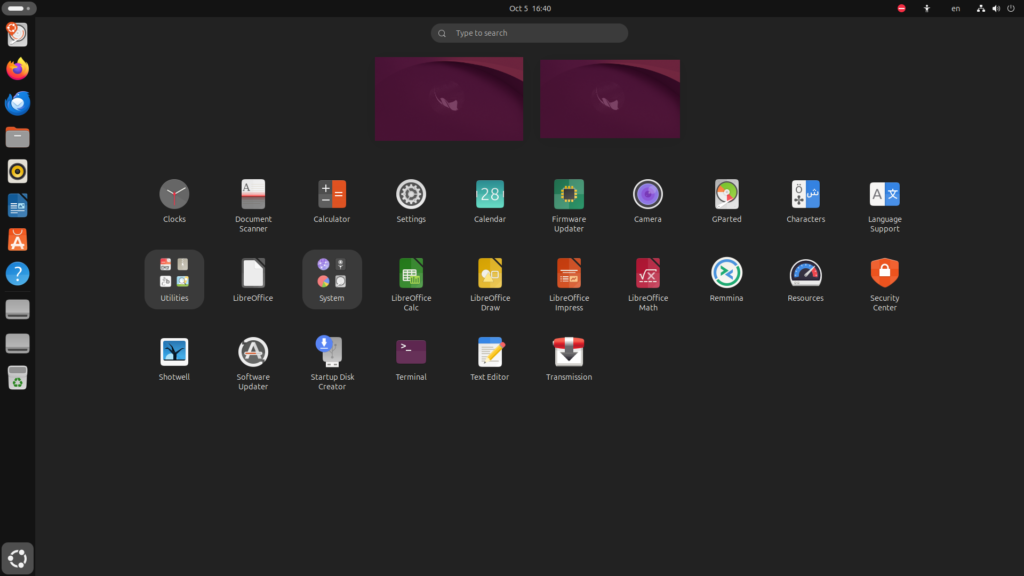Screen dimensions: 1024x576
Task: Open App Center from the dock
Action: point(18,240)
